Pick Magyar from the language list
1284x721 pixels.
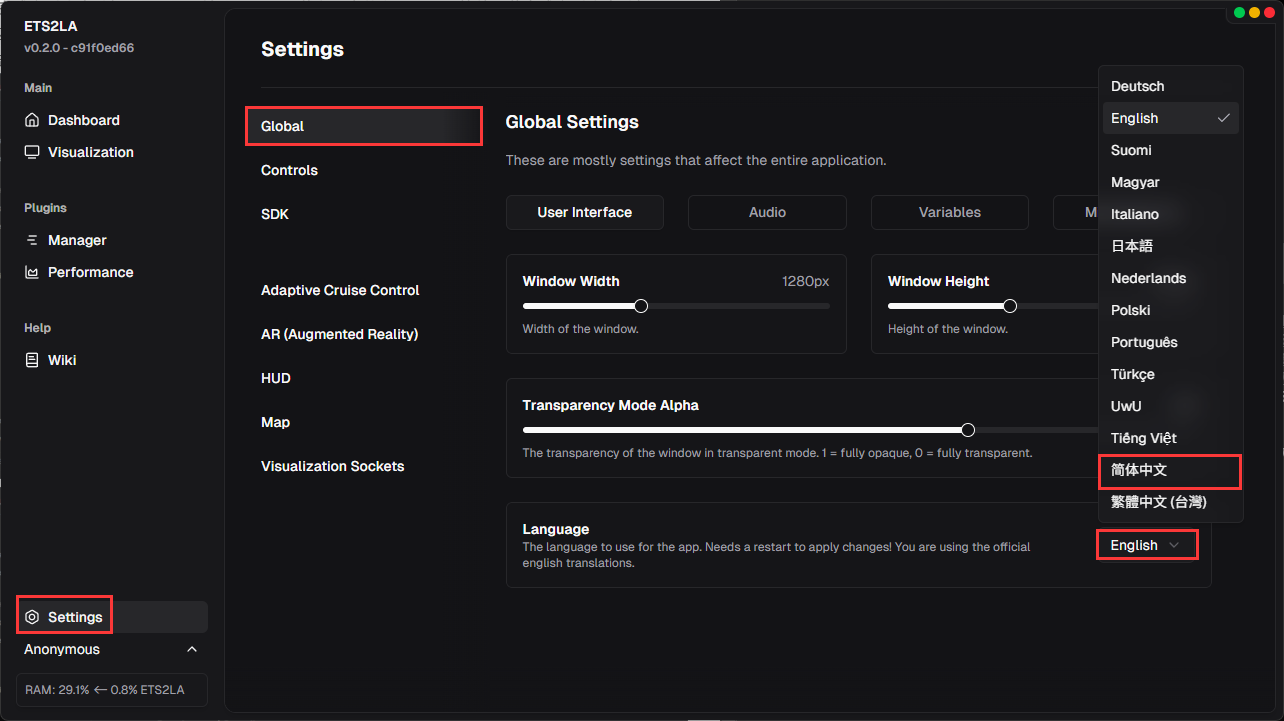(1171, 182)
